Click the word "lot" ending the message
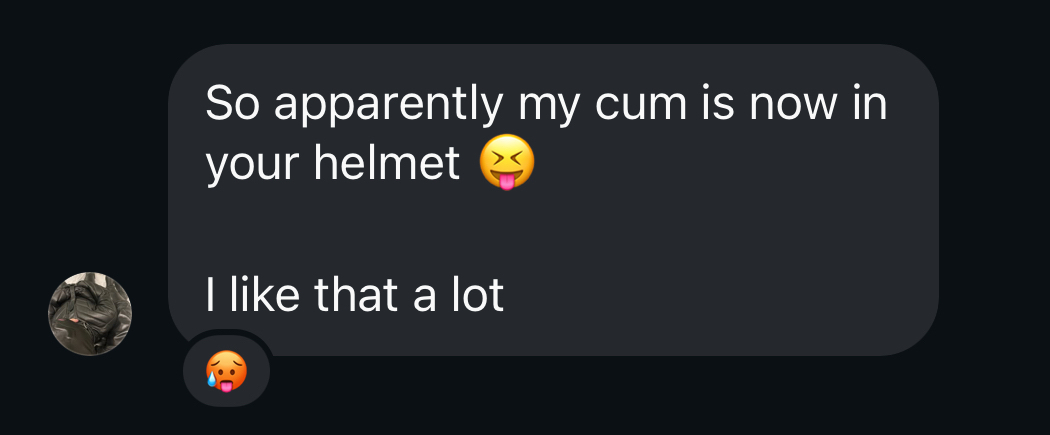 (478, 294)
